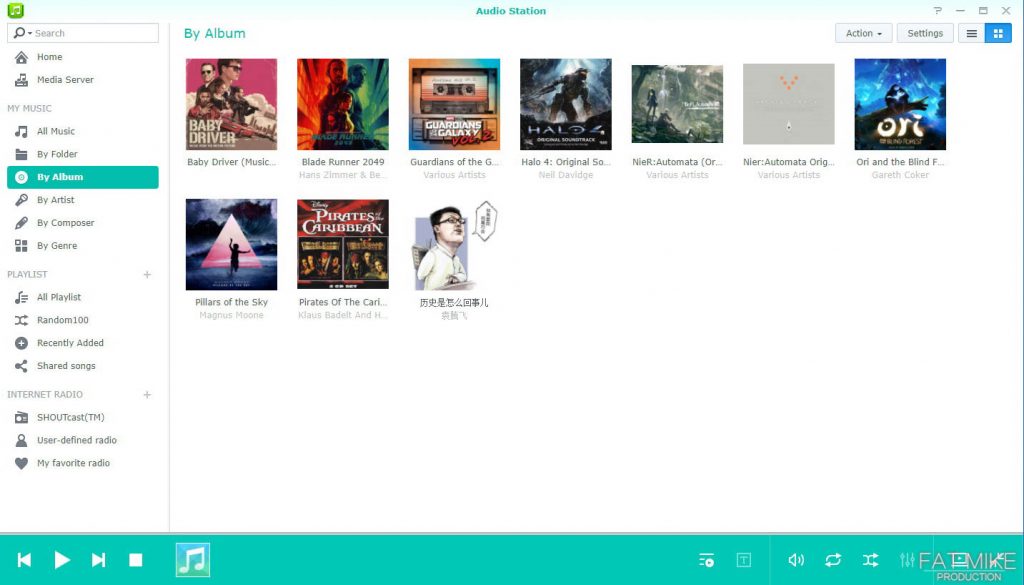
Task: Open the Settings button
Action: click(x=925, y=33)
